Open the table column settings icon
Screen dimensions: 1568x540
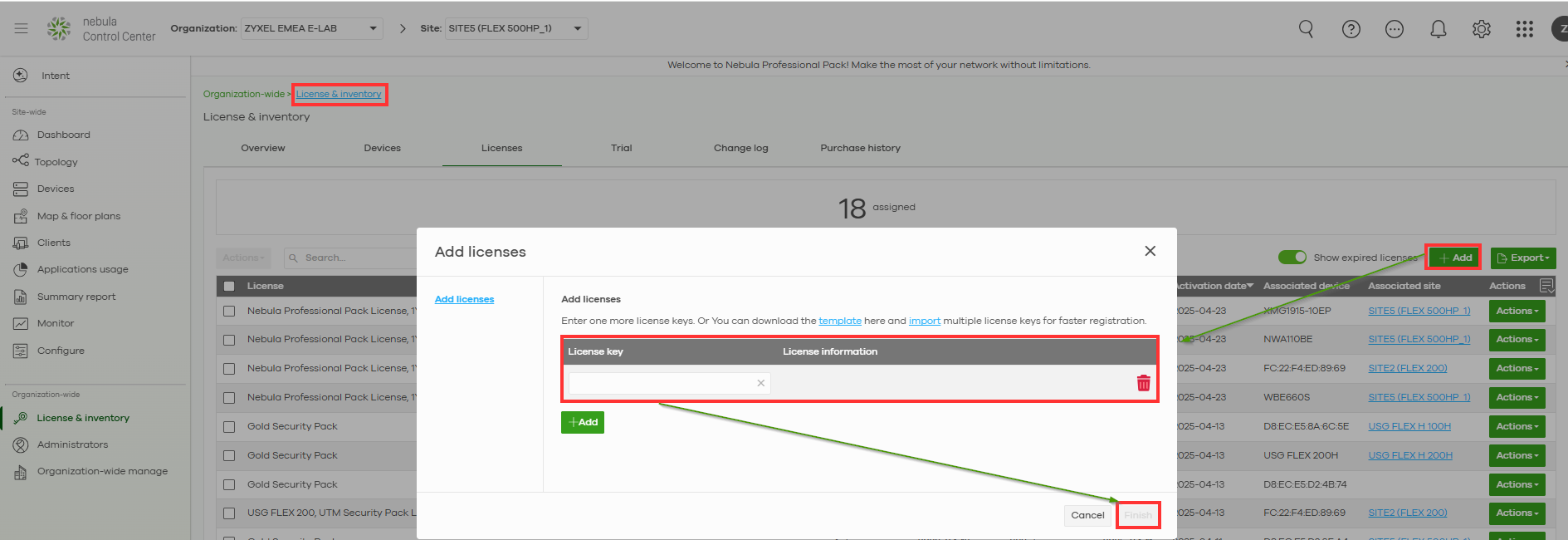pyautogui.click(x=1546, y=286)
